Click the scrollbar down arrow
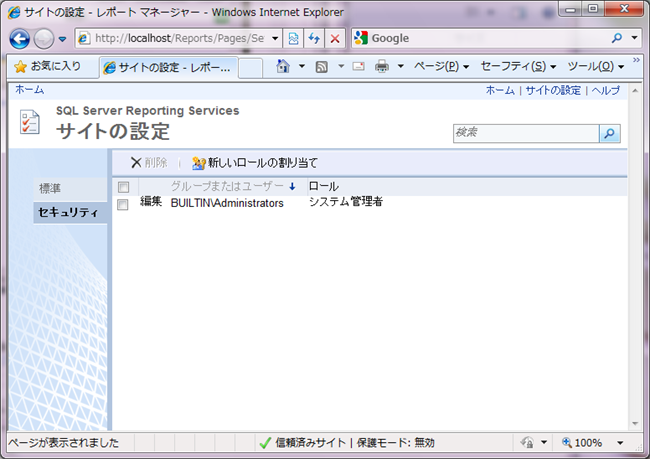Viewport: 650px width, 459px height. coord(635,423)
